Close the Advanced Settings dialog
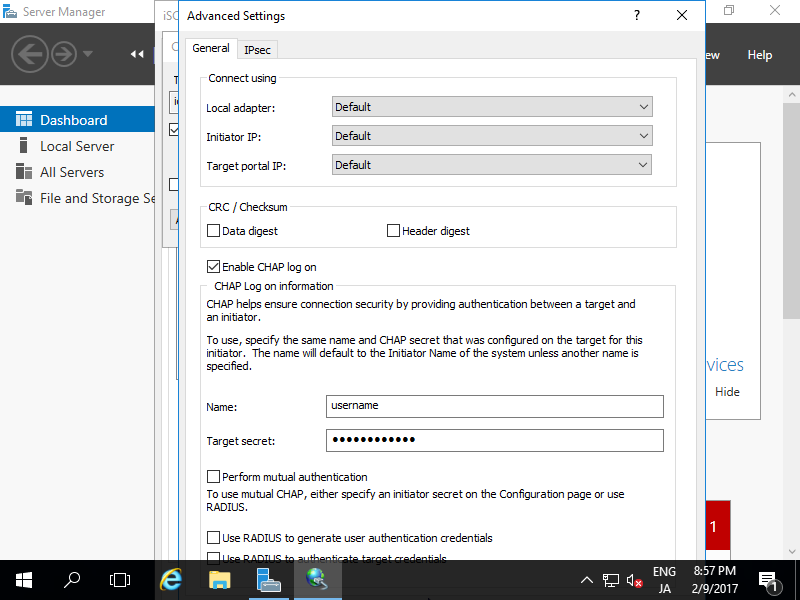This screenshot has width=800, height=600. point(682,15)
